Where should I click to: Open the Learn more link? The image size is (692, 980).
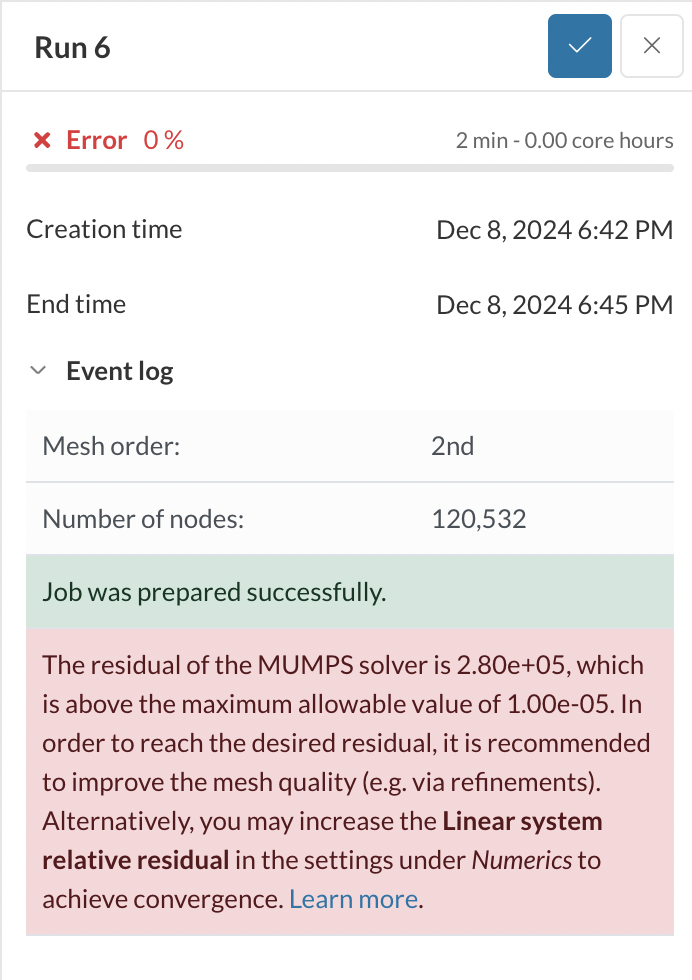[353, 899]
